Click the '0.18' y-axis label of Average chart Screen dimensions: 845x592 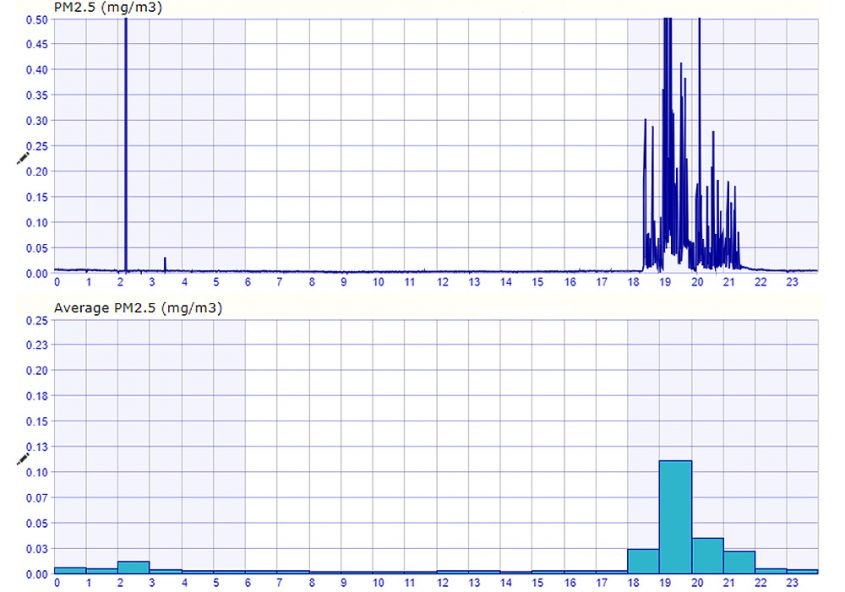pos(37,396)
